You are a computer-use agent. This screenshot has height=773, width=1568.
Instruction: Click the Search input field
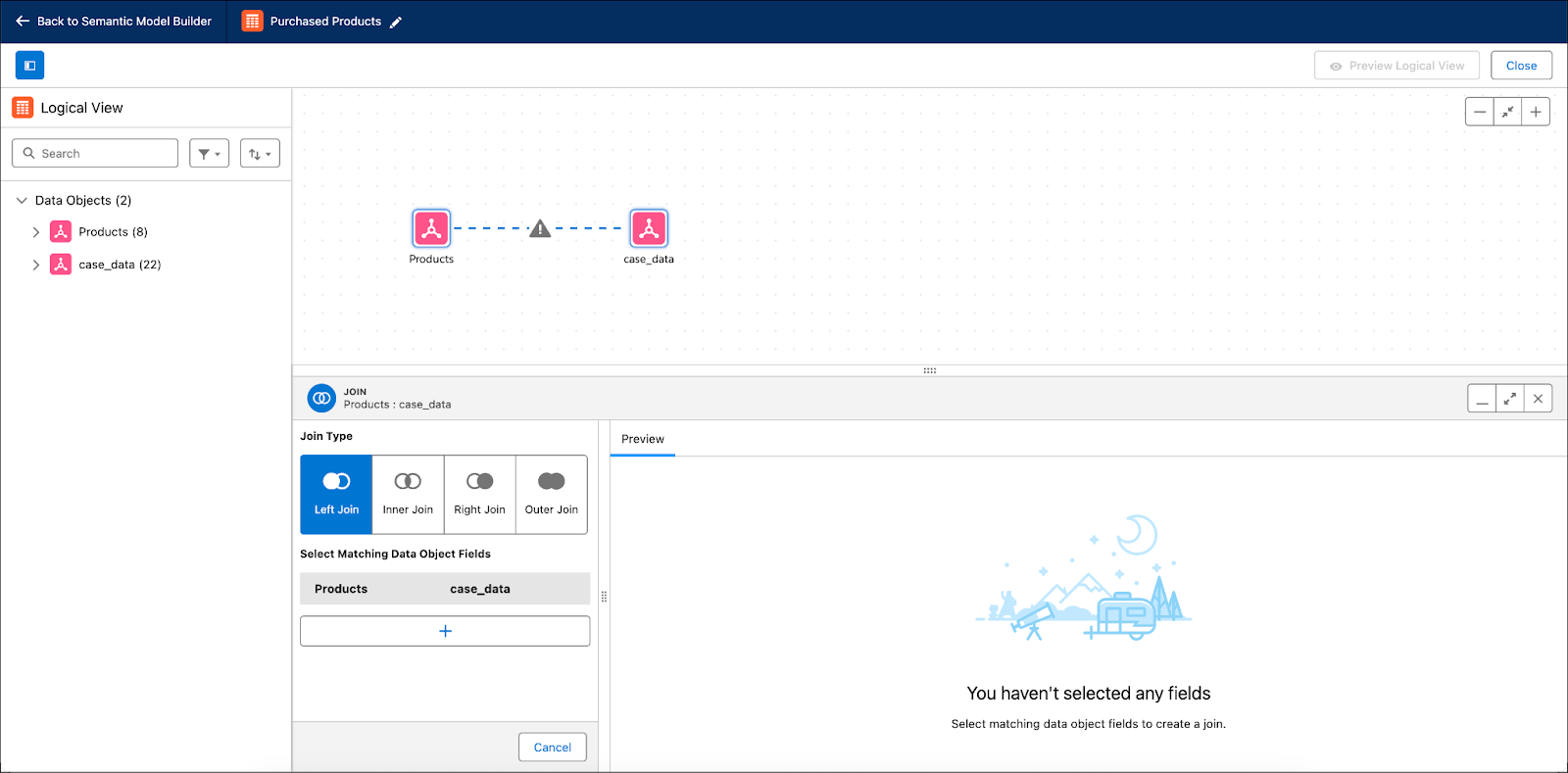click(95, 154)
